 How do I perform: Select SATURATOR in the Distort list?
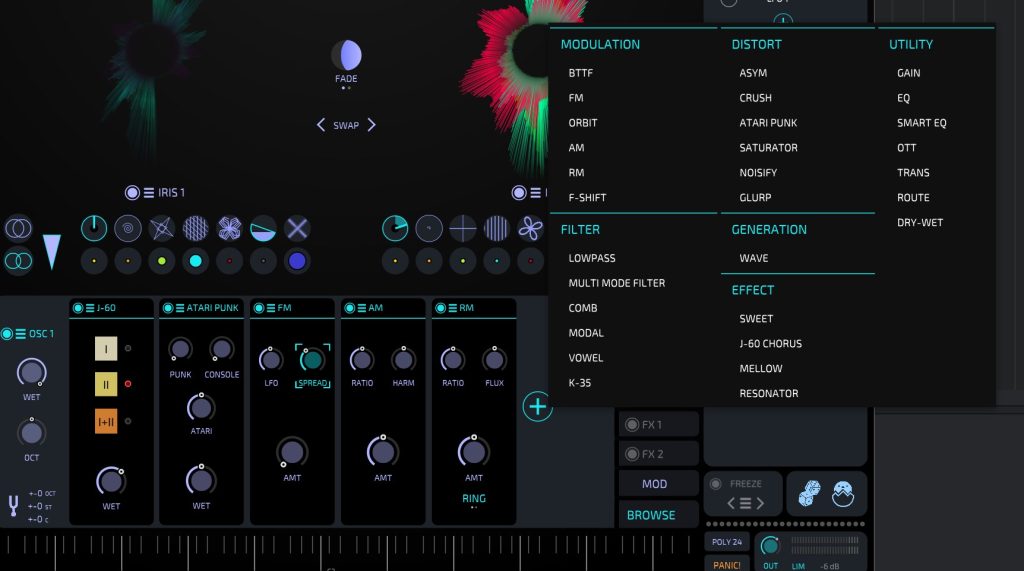click(768, 148)
